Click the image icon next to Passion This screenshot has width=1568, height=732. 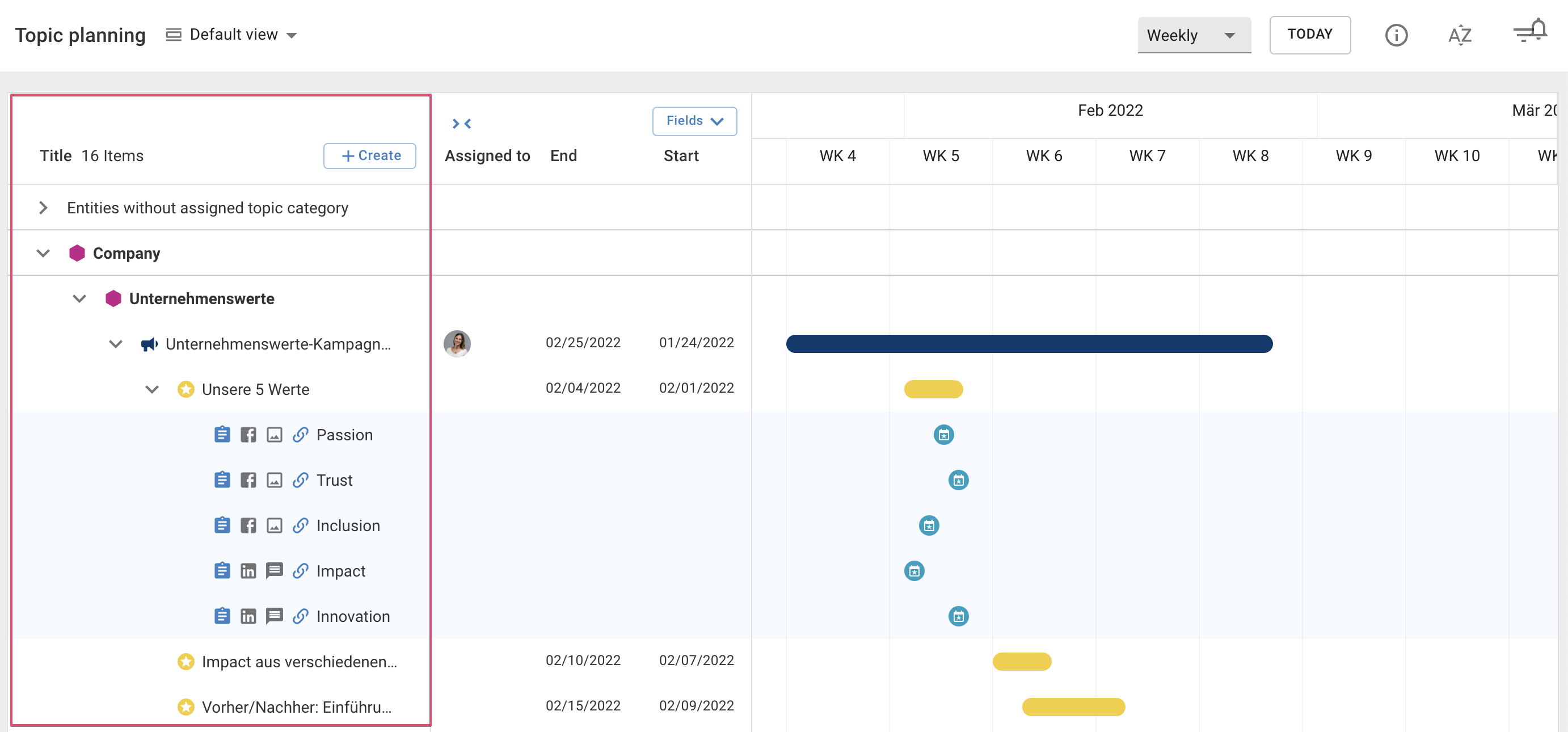click(274, 434)
